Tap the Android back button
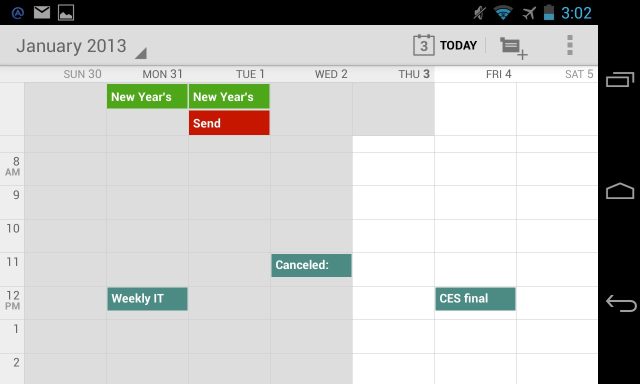640x384 pixels. pyautogui.click(x=621, y=303)
